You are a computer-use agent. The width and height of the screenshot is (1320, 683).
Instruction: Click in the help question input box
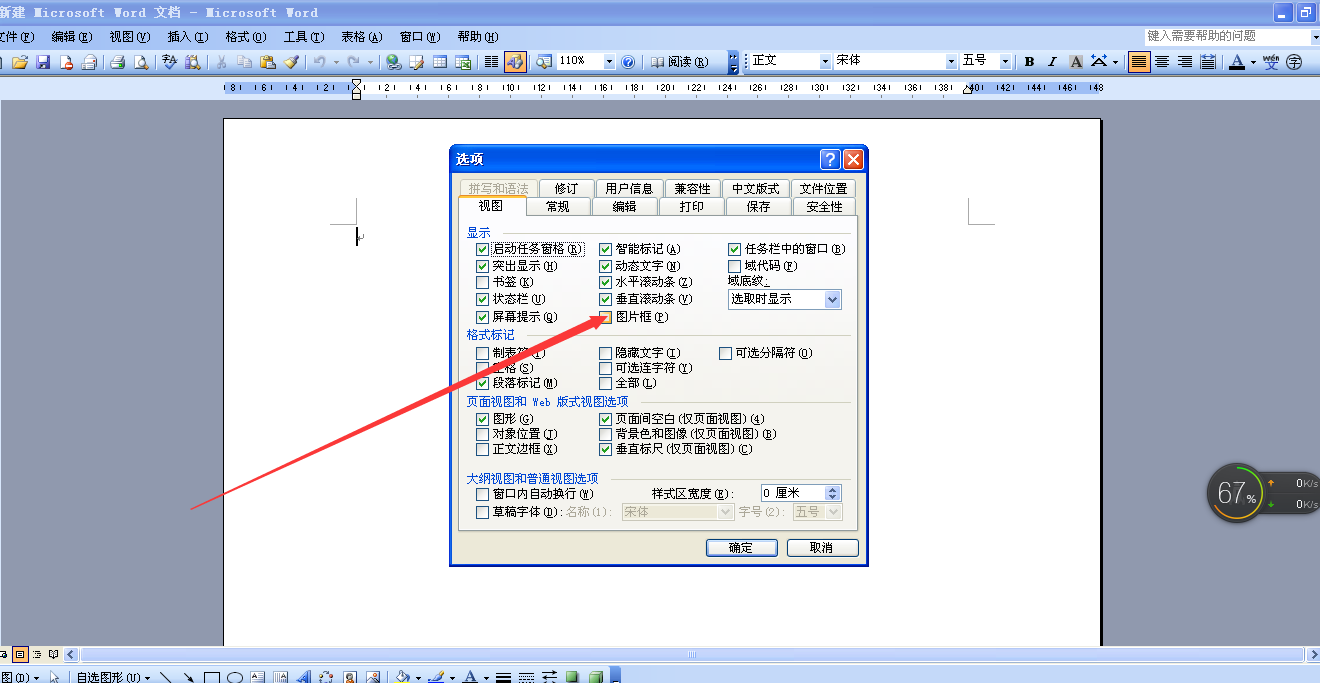click(1226, 36)
